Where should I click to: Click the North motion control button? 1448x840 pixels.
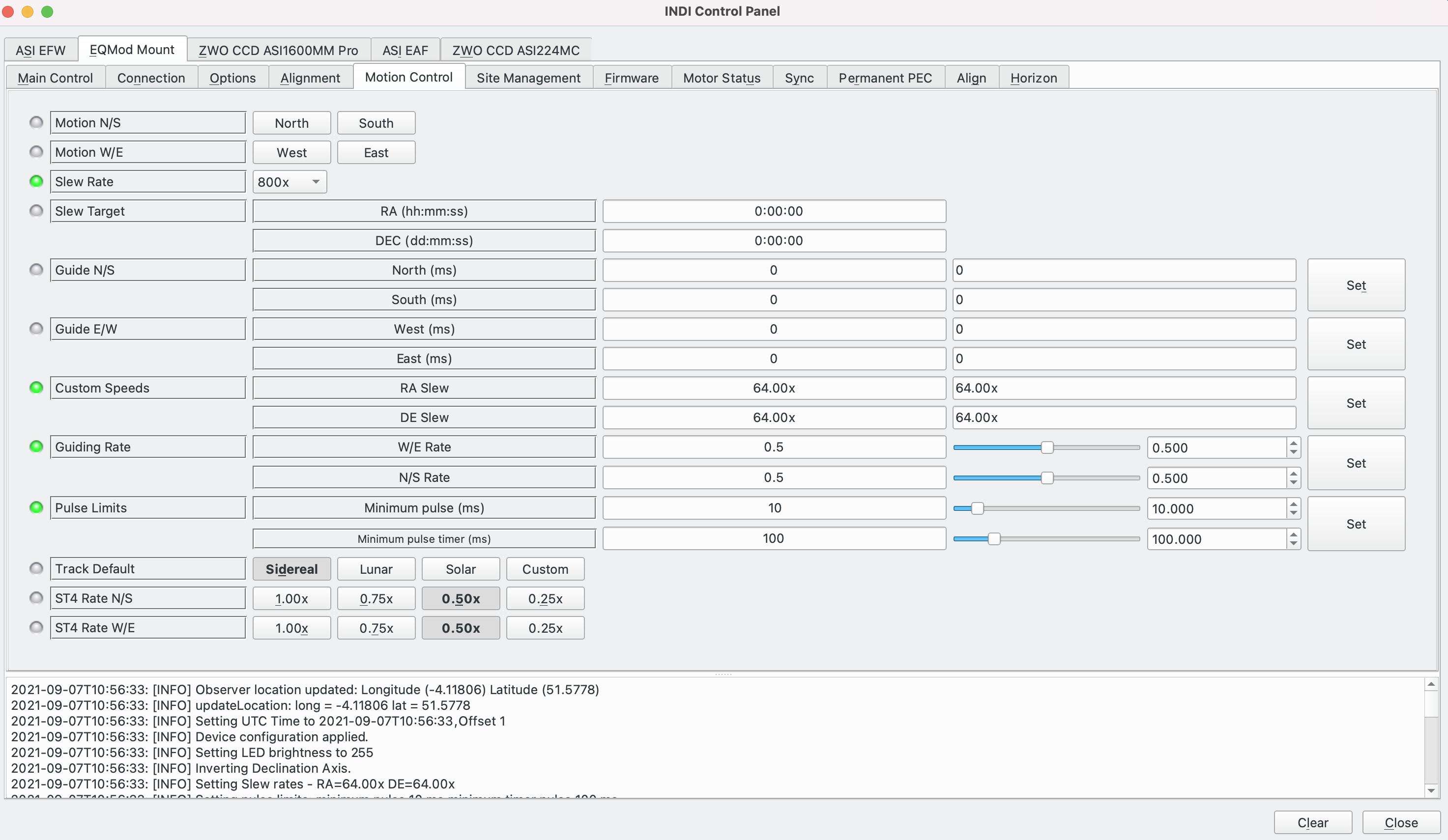[291, 122]
